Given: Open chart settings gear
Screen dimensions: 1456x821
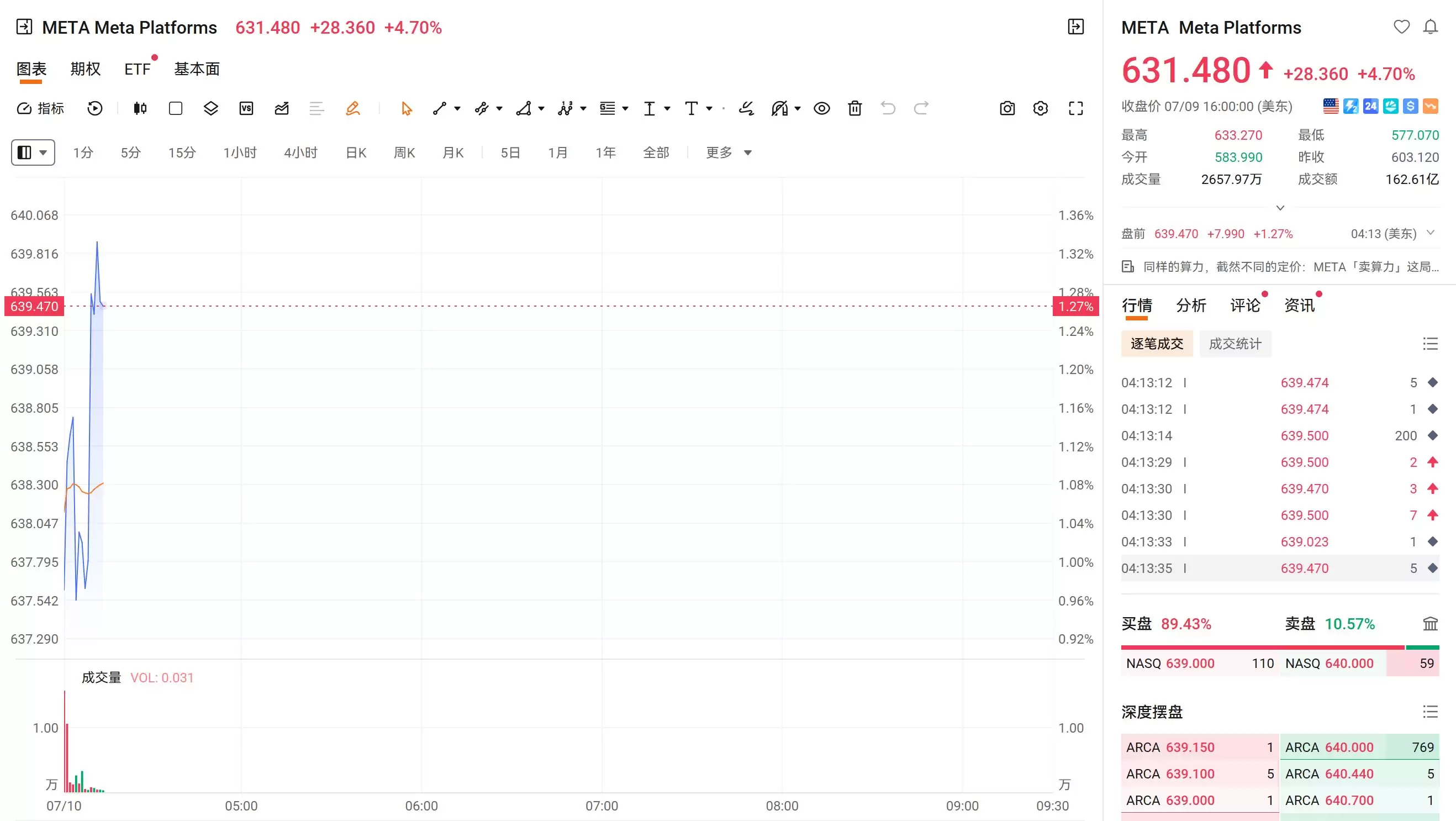Looking at the screenshot, I should [1041, 108].
